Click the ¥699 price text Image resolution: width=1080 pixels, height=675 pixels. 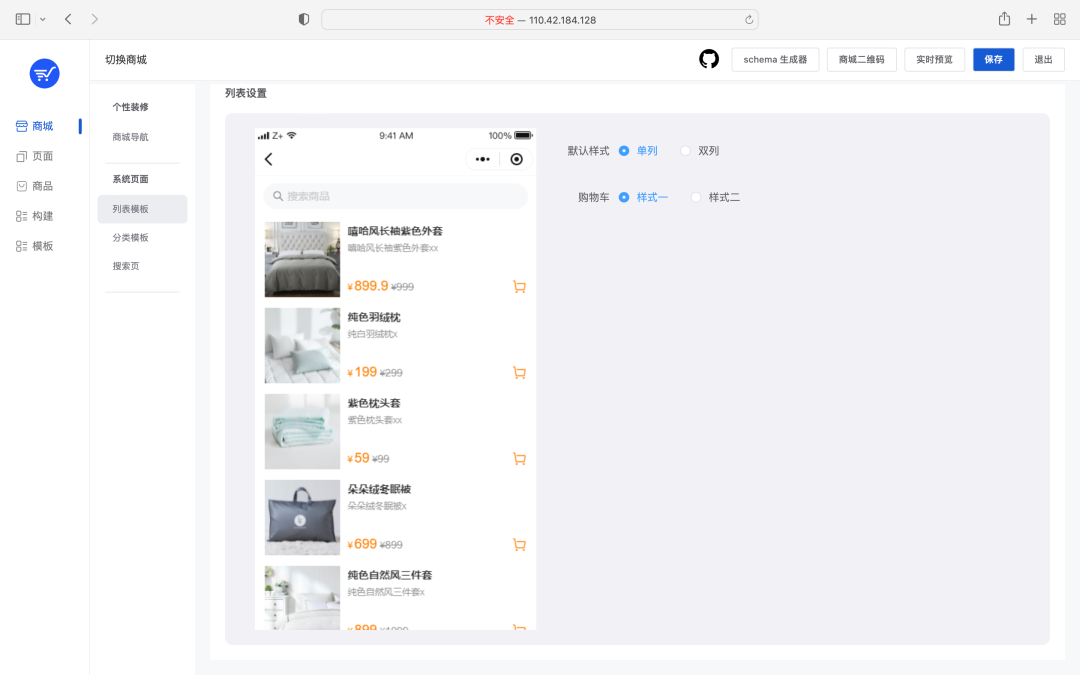(x=362, y=544)
